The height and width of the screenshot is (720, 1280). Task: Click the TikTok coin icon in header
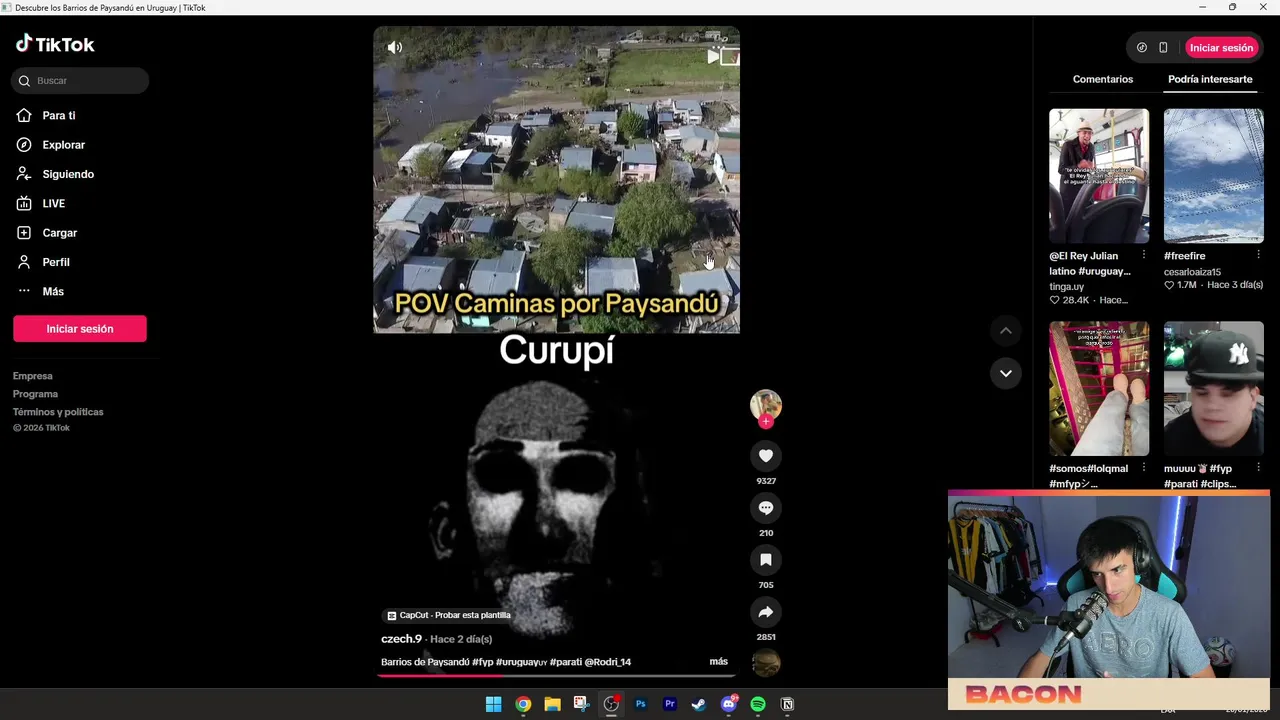[x=1142, y=48]
